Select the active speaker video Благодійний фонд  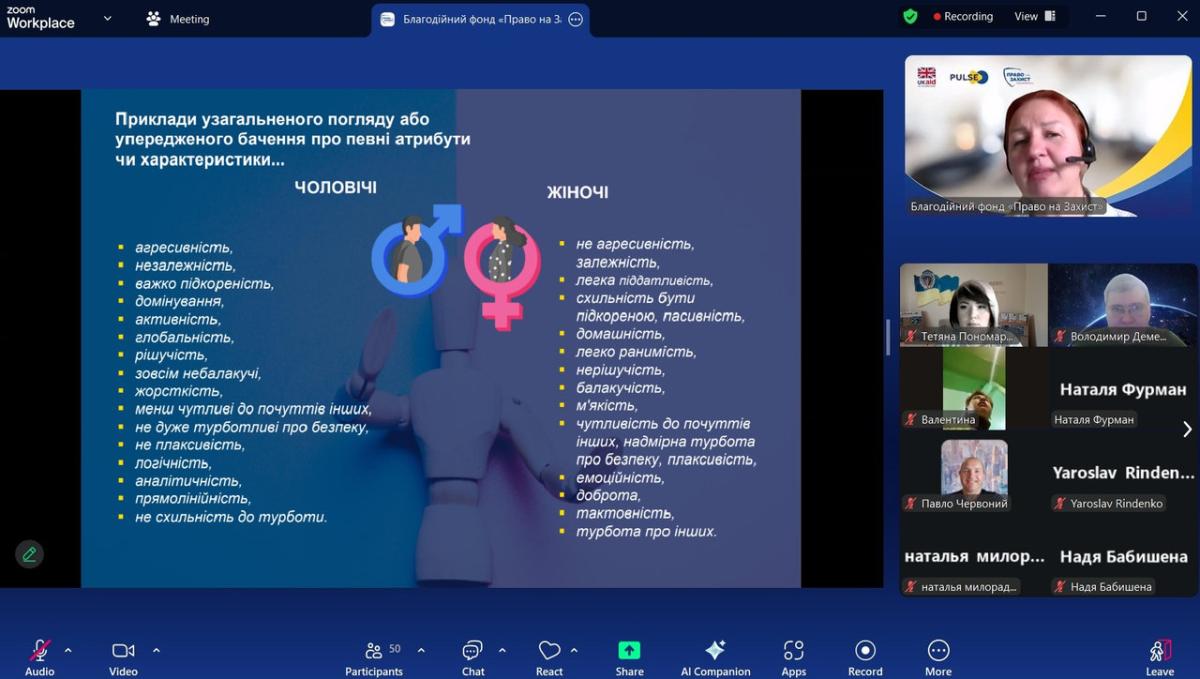[x=1049, y=135]
